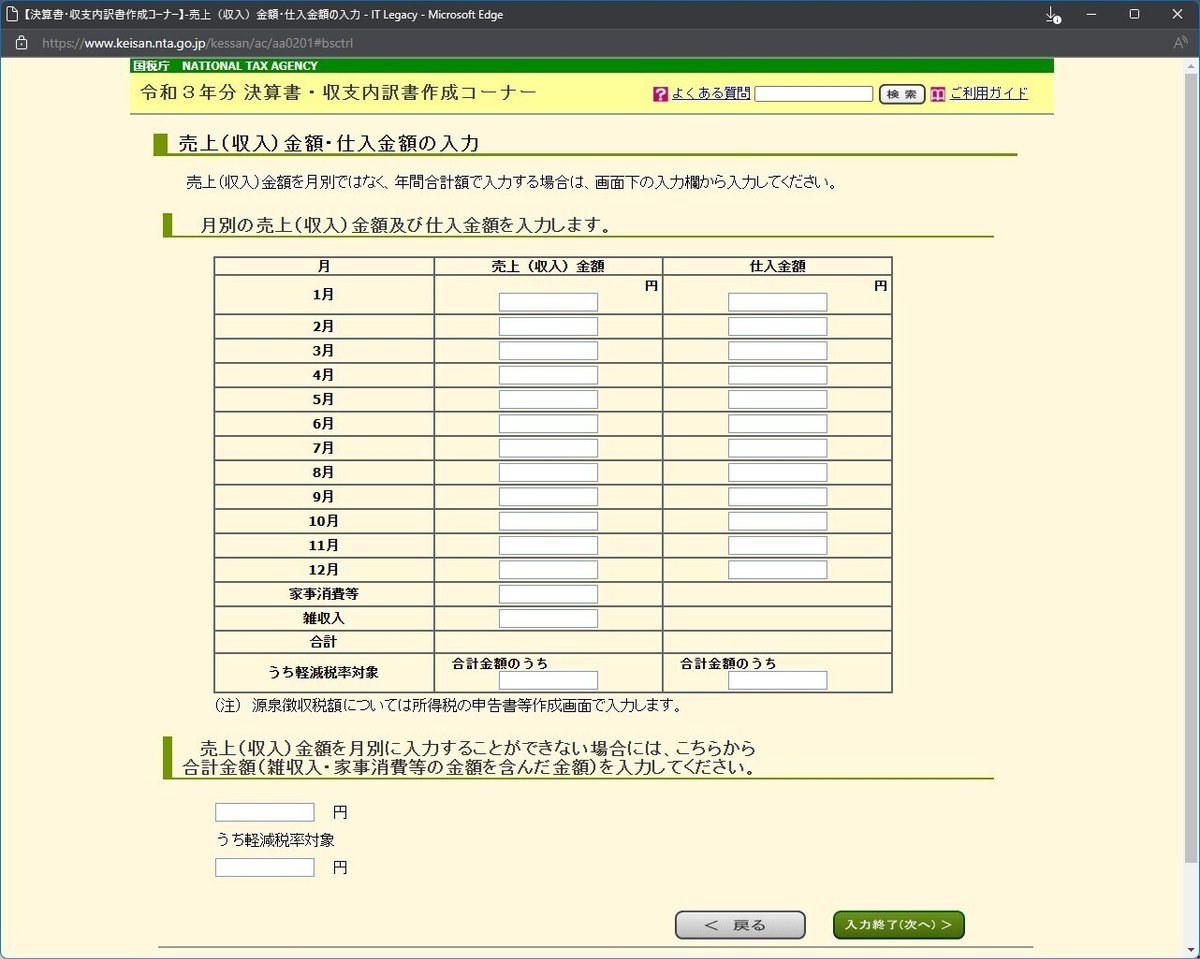1200x959 pixels.
Task: Click the 11月 売上(収入)金額 field
Action: [548, 545]
